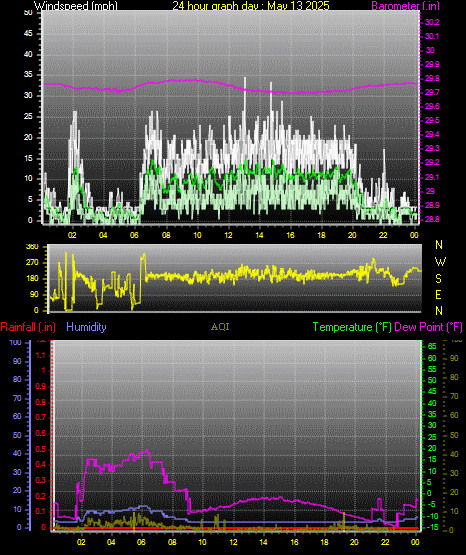Click hour label 12 under windspeed graph
Viewport: 466px width, 555px height.
(x=228, y=235)
